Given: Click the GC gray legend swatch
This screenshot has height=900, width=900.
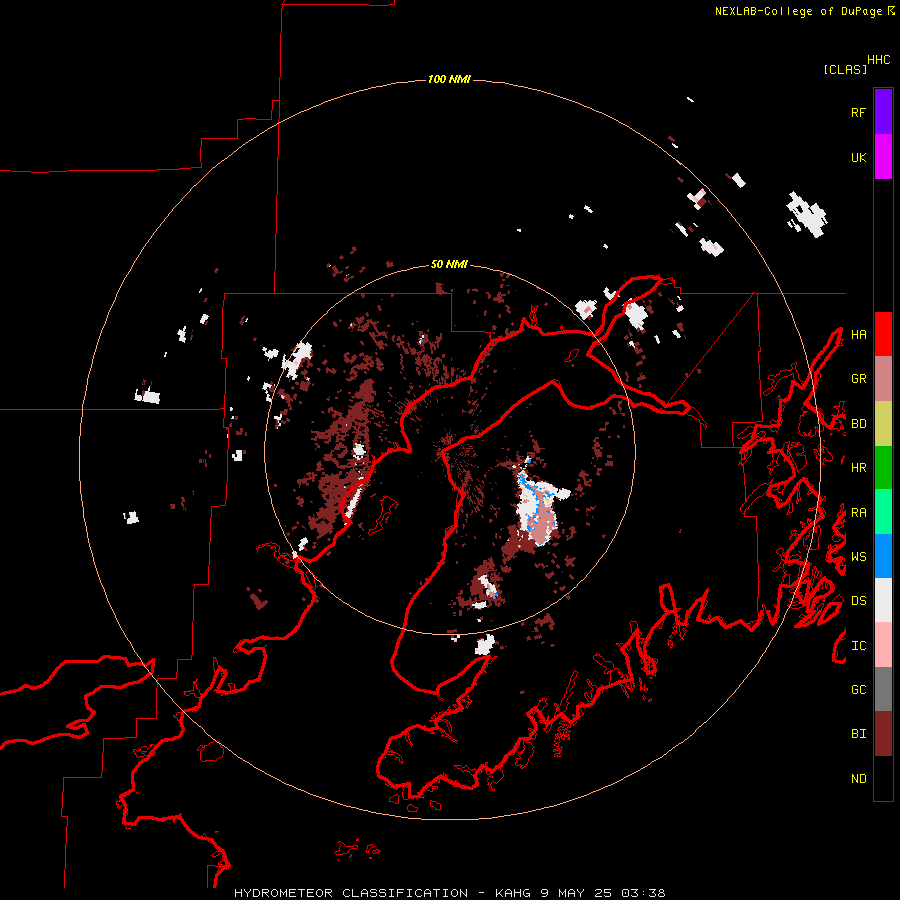Looking at the screenshot, I should tap(883, 689).
